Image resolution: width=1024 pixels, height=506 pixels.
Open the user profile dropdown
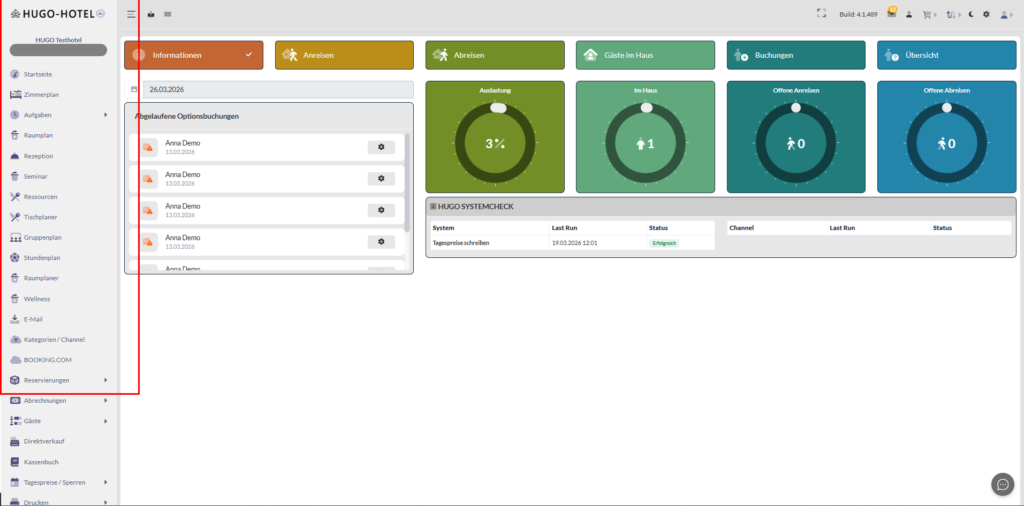(1005, 14)
